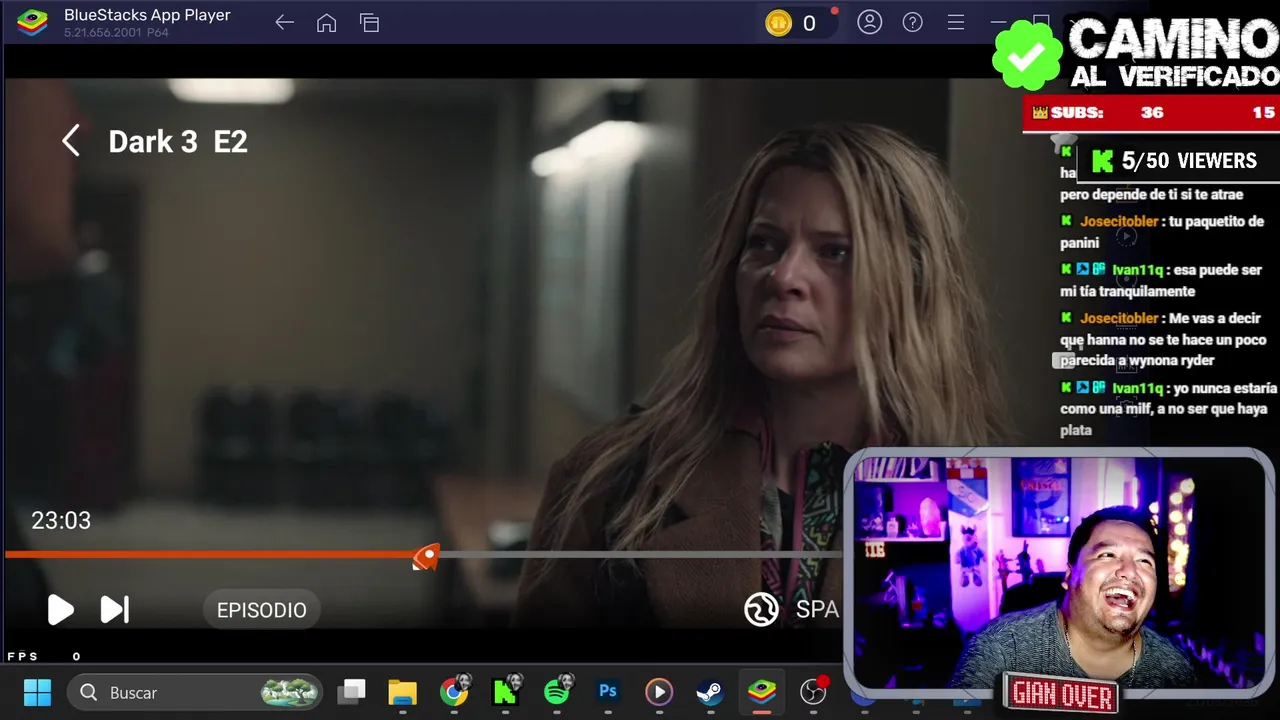The image size is (1280, 720).
Task: Click the 5/50 VIEWERS counter
Action: pyautogui.click(x=1176, y=161)
